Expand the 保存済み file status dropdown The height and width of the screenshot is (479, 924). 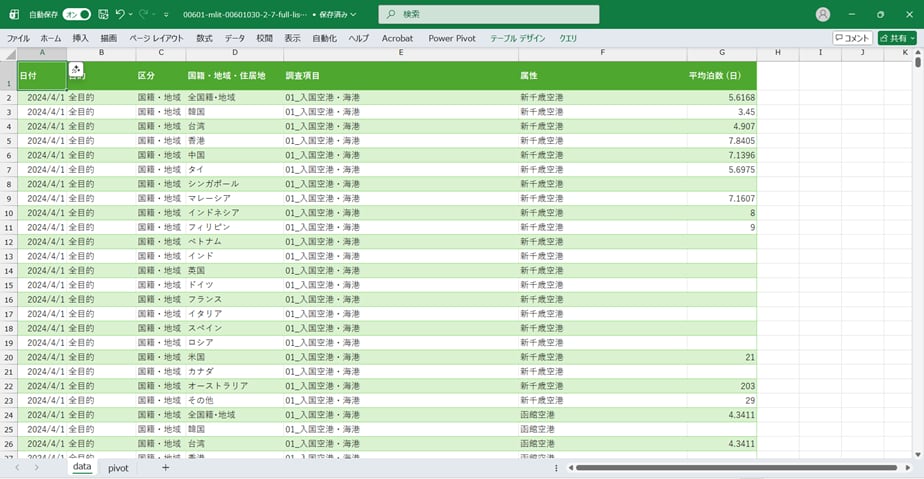coord(353,14)
